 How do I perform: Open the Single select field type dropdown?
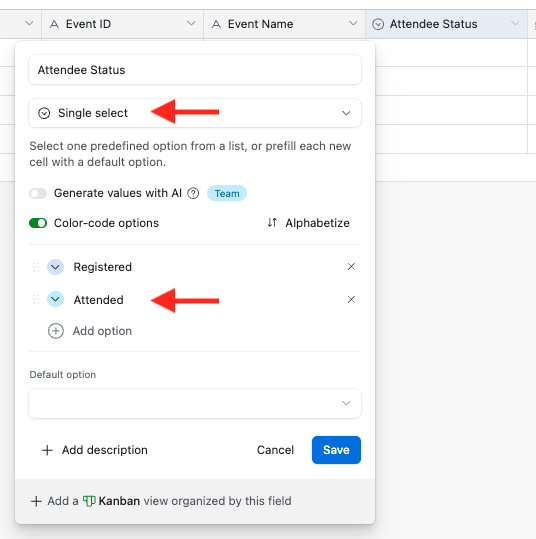click(195, 113)
